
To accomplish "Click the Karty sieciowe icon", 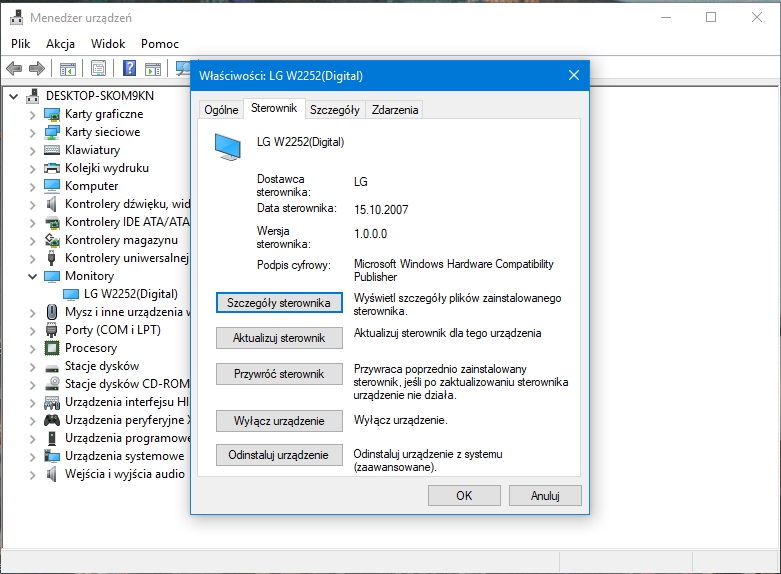I will [52, 132].
